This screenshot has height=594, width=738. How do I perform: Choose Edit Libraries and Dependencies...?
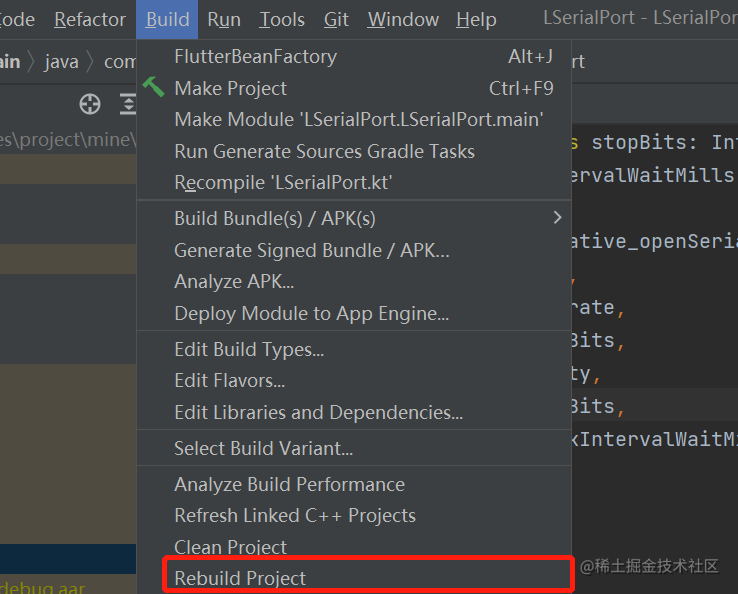coord(354,412)
